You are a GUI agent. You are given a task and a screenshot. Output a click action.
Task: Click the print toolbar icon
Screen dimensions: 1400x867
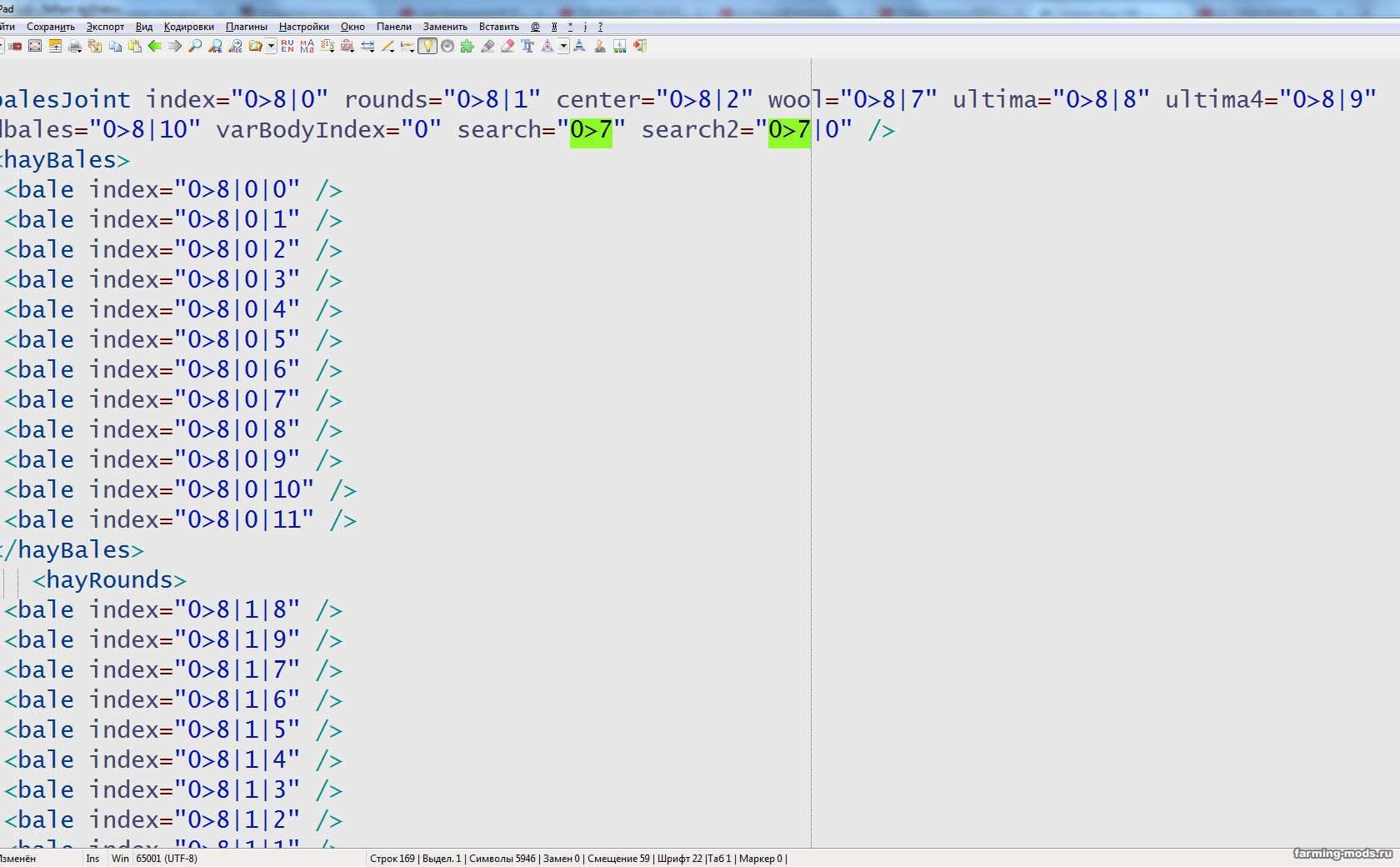point(75,46)
